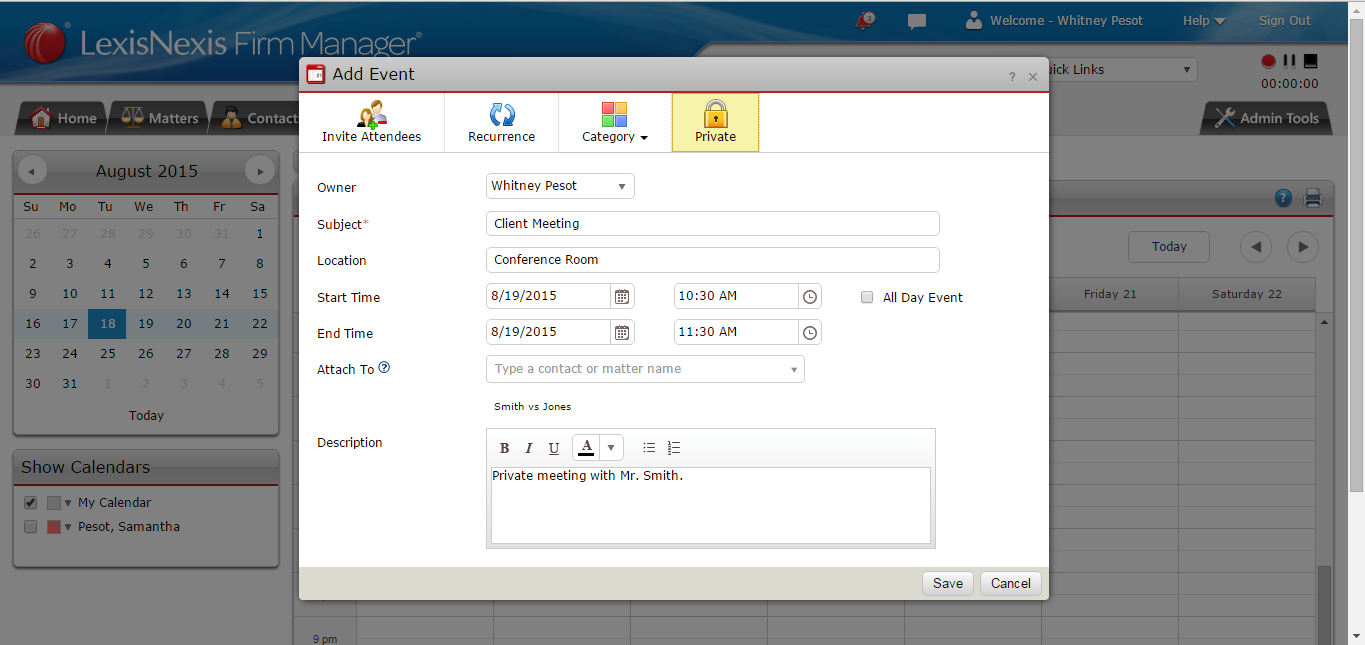
Task: Click Smith vs Jones attached matter
Action: 533,407
